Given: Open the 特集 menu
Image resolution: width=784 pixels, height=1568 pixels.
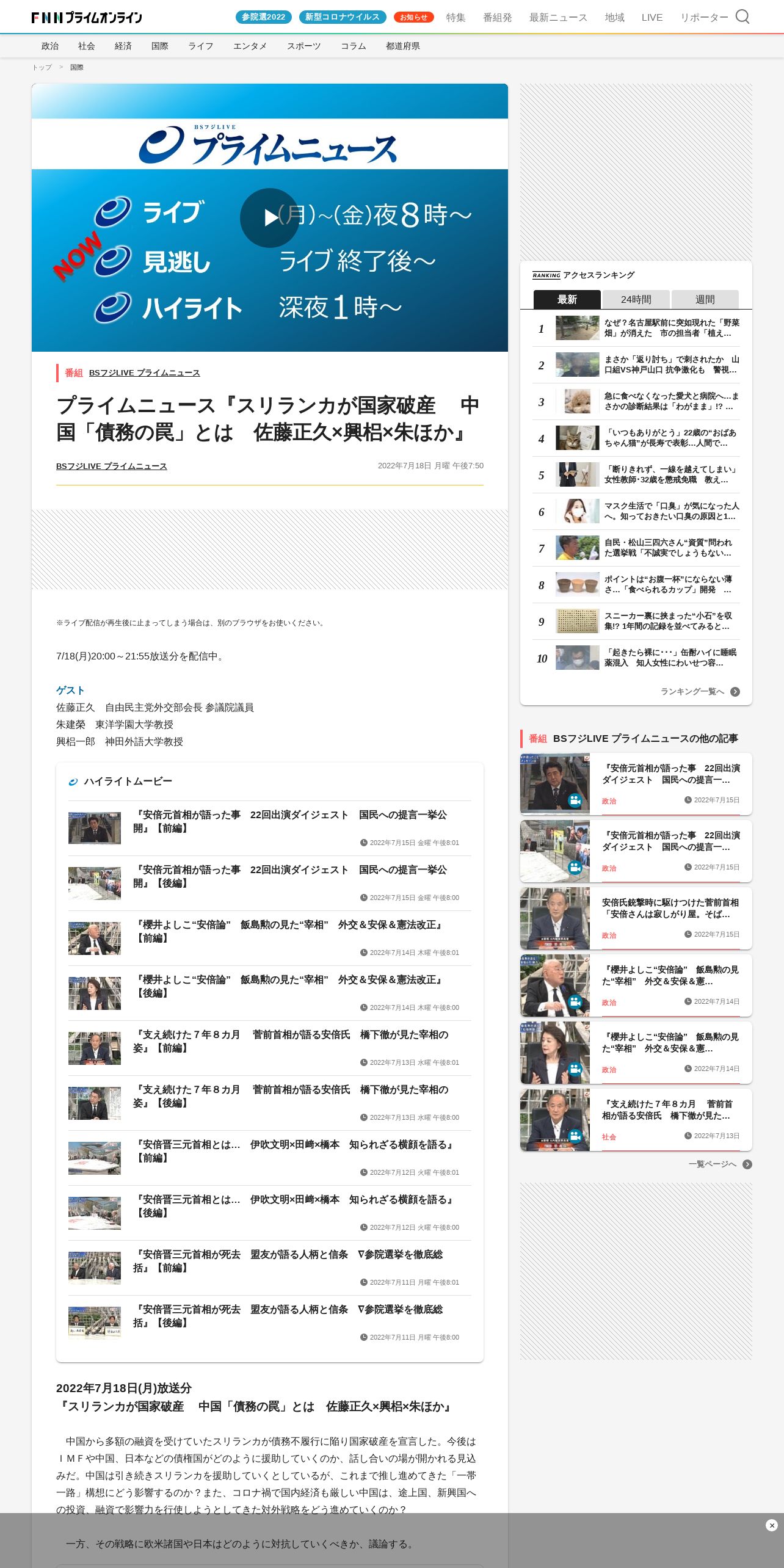Looking at the screenshot, I should point(456,18).
